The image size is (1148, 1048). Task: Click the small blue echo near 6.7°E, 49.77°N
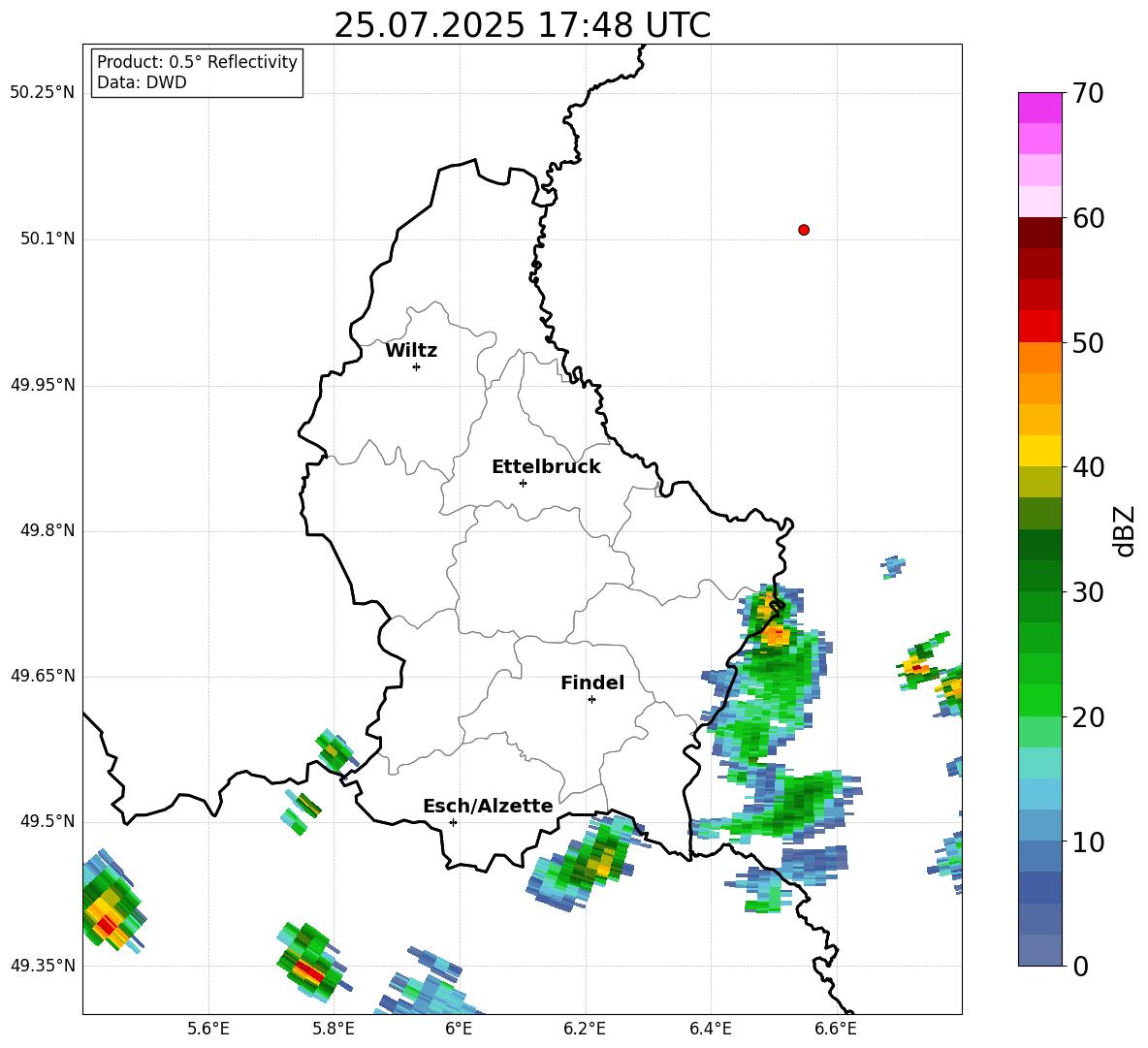[x=893, y=566]
